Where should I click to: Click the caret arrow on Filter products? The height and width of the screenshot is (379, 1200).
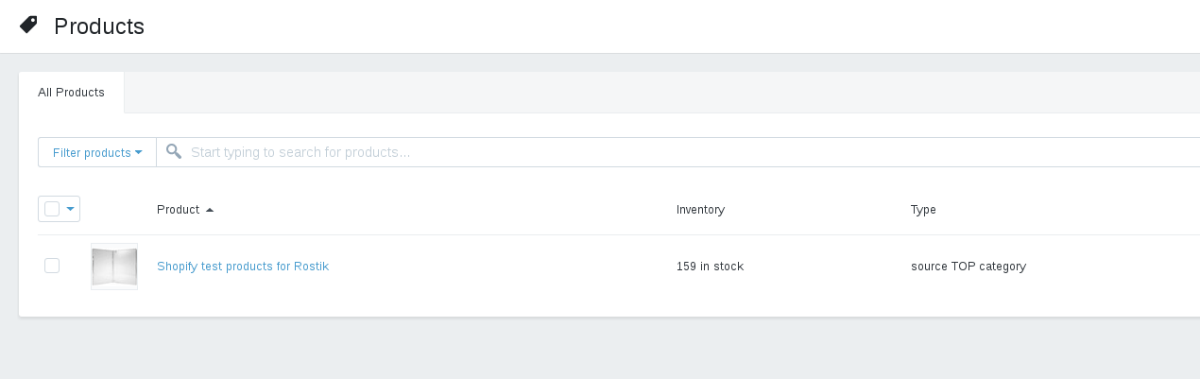tap(138, 153)
